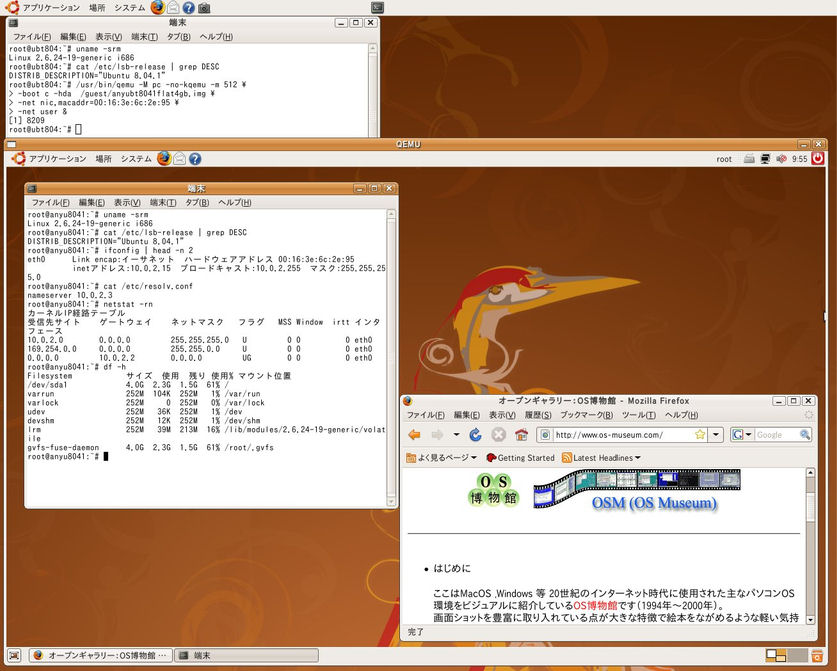Click help icon inside QEMU guest panel
This screenshot has width=837, height=671.
coord(195,159)
